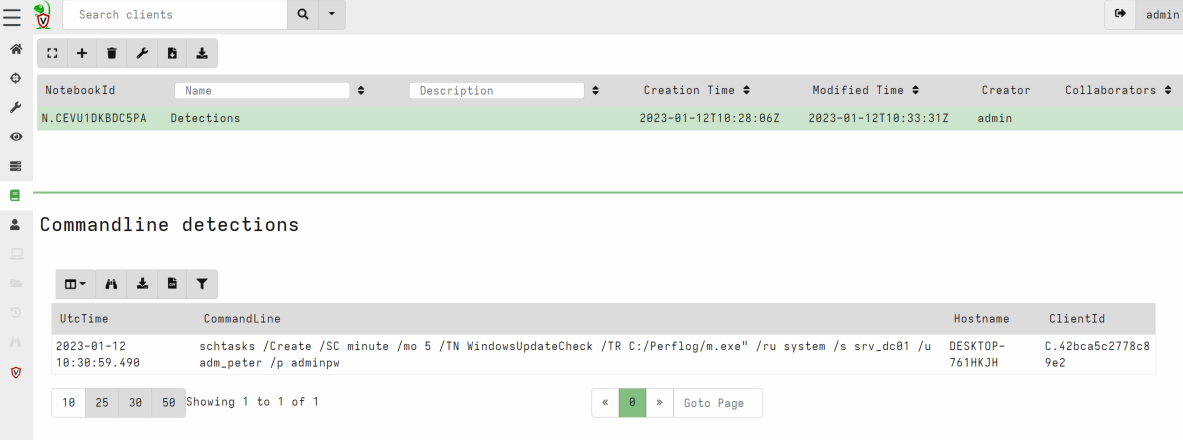The height and width of the screenshot is (440, 1183).
Task: Expand the search clients dropdown arrow
Action: tap(331, 15)
